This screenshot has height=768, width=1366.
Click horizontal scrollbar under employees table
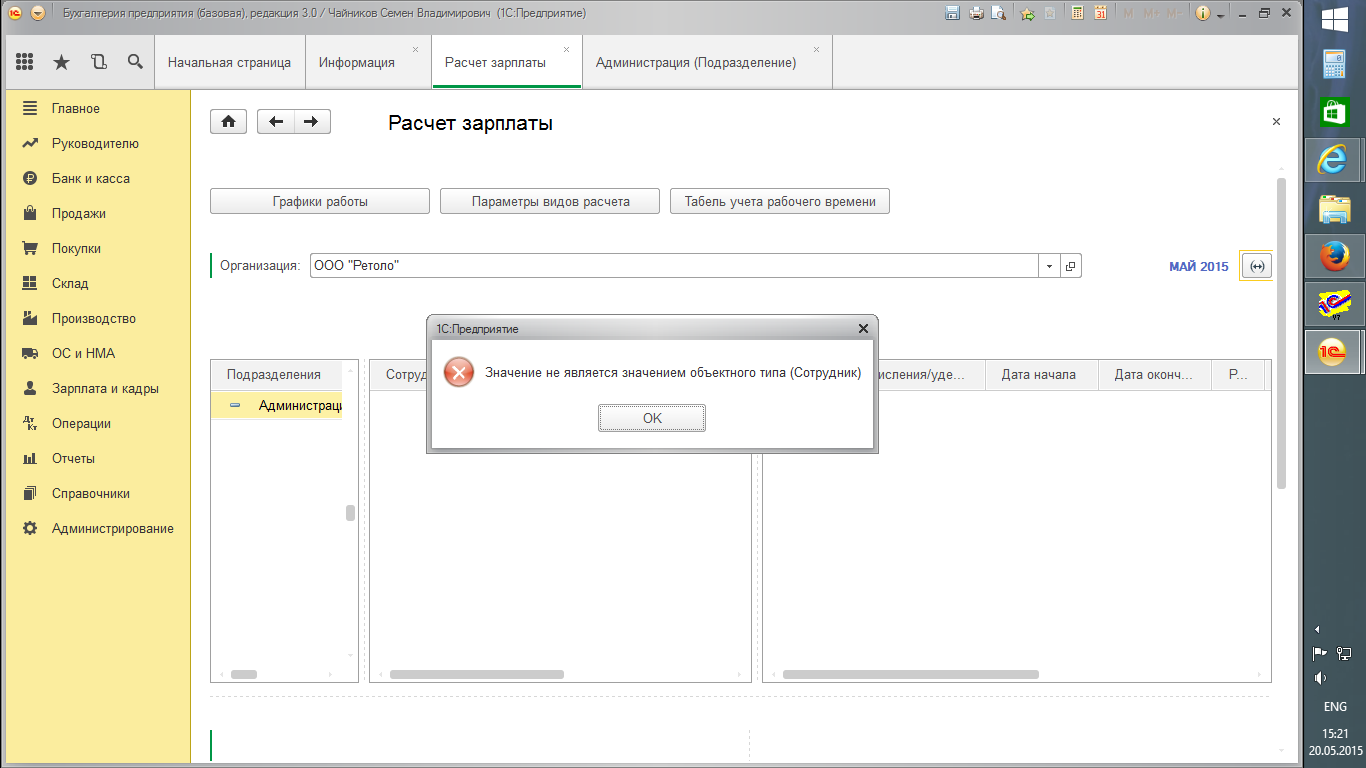(477, 675)
